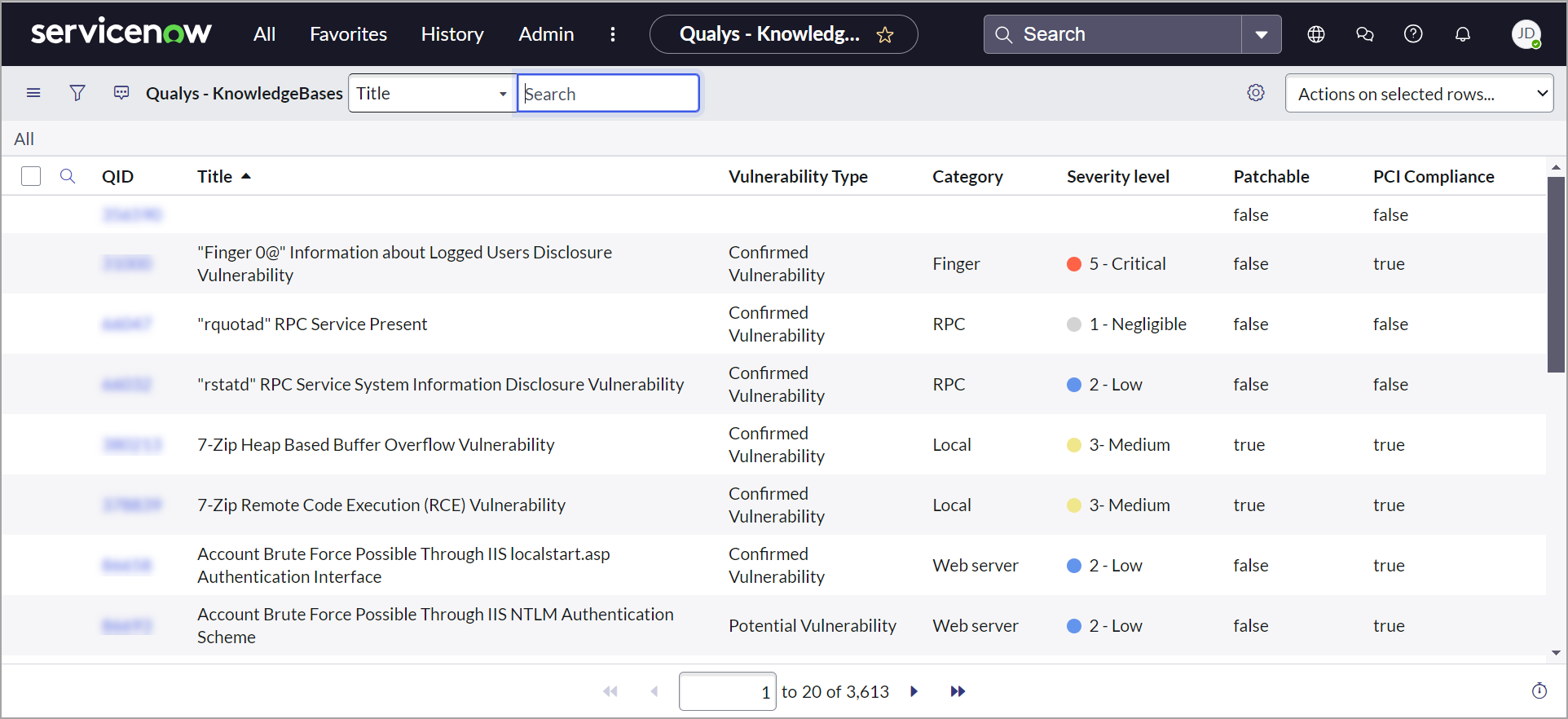
Task: Open the globe application scope picker
Action: (x=1316, y=34)
